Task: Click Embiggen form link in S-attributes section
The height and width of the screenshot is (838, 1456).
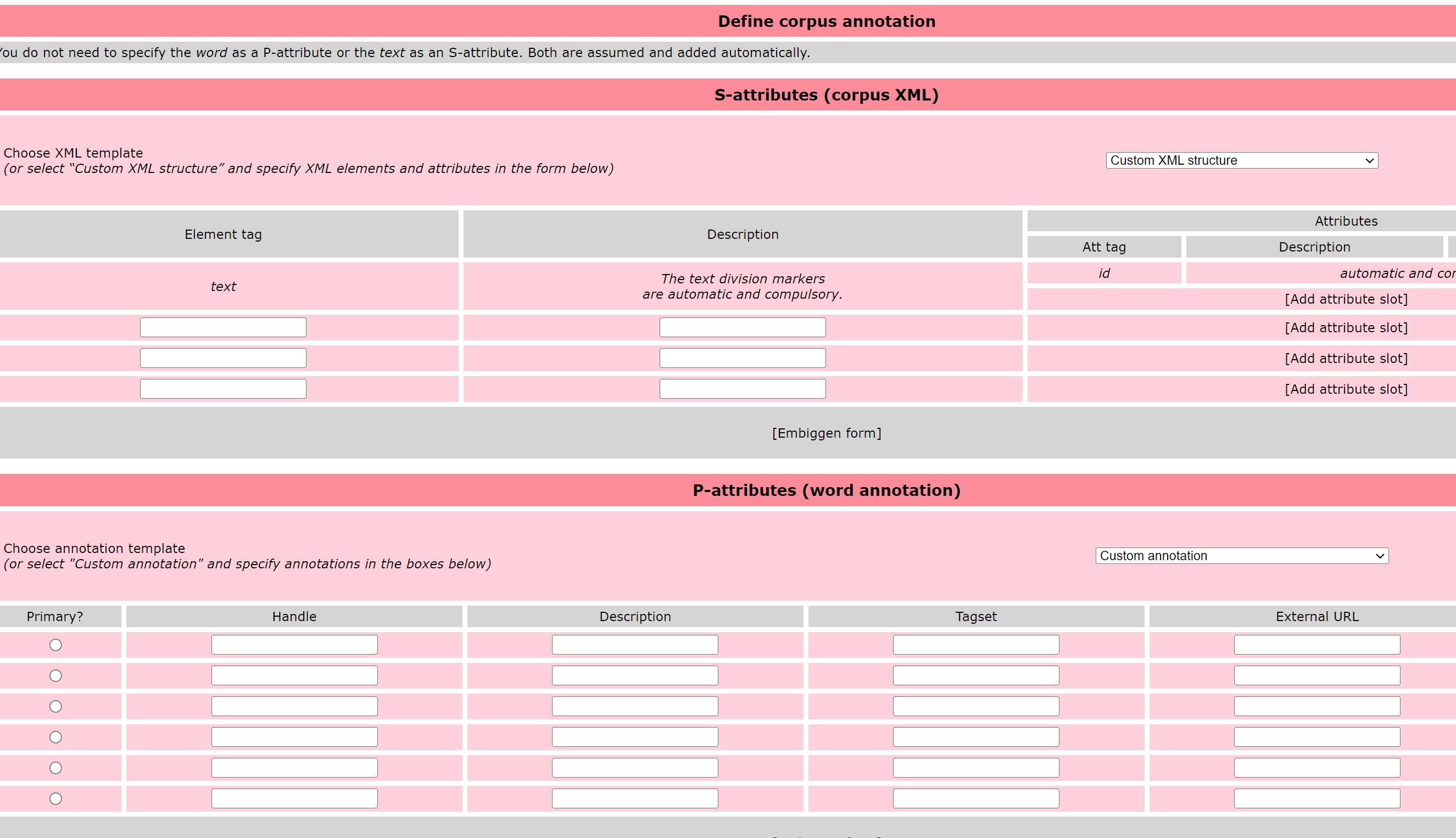Action: pos(827,433)
